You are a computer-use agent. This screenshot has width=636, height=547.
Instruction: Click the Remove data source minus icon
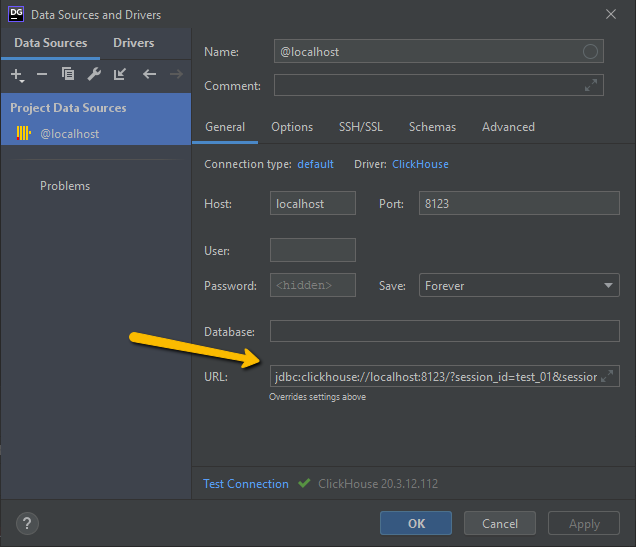pyautogui.click(x=42, y=74)
